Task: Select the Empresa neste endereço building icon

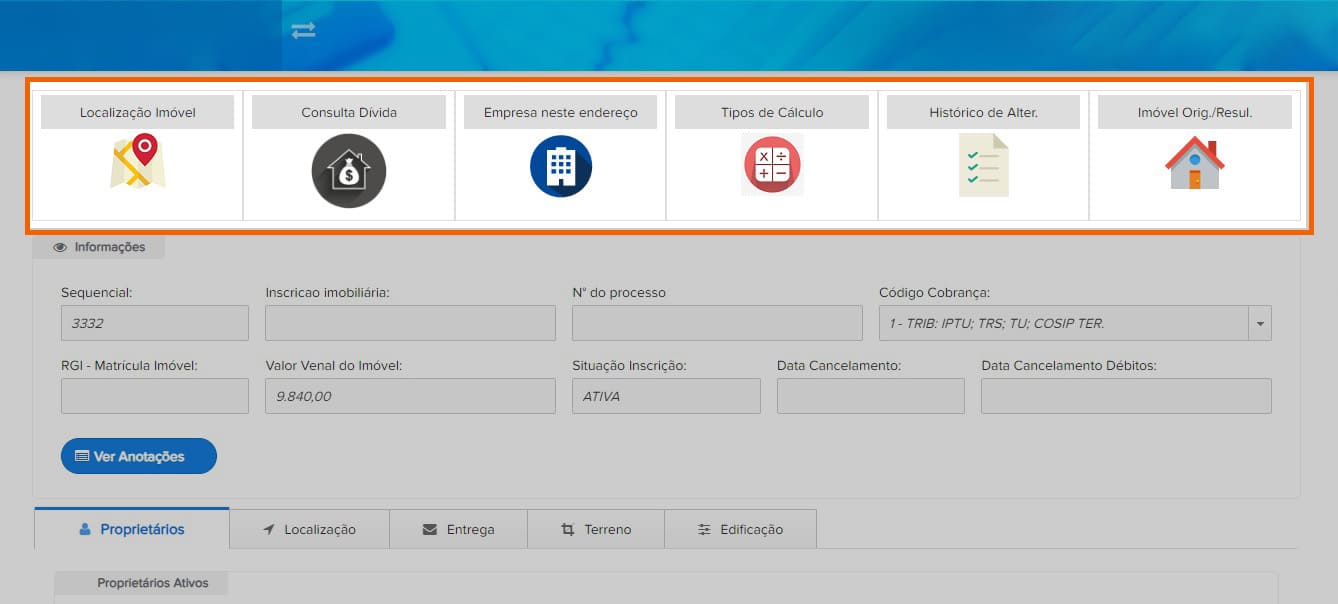Action: (x=561, y=166)
